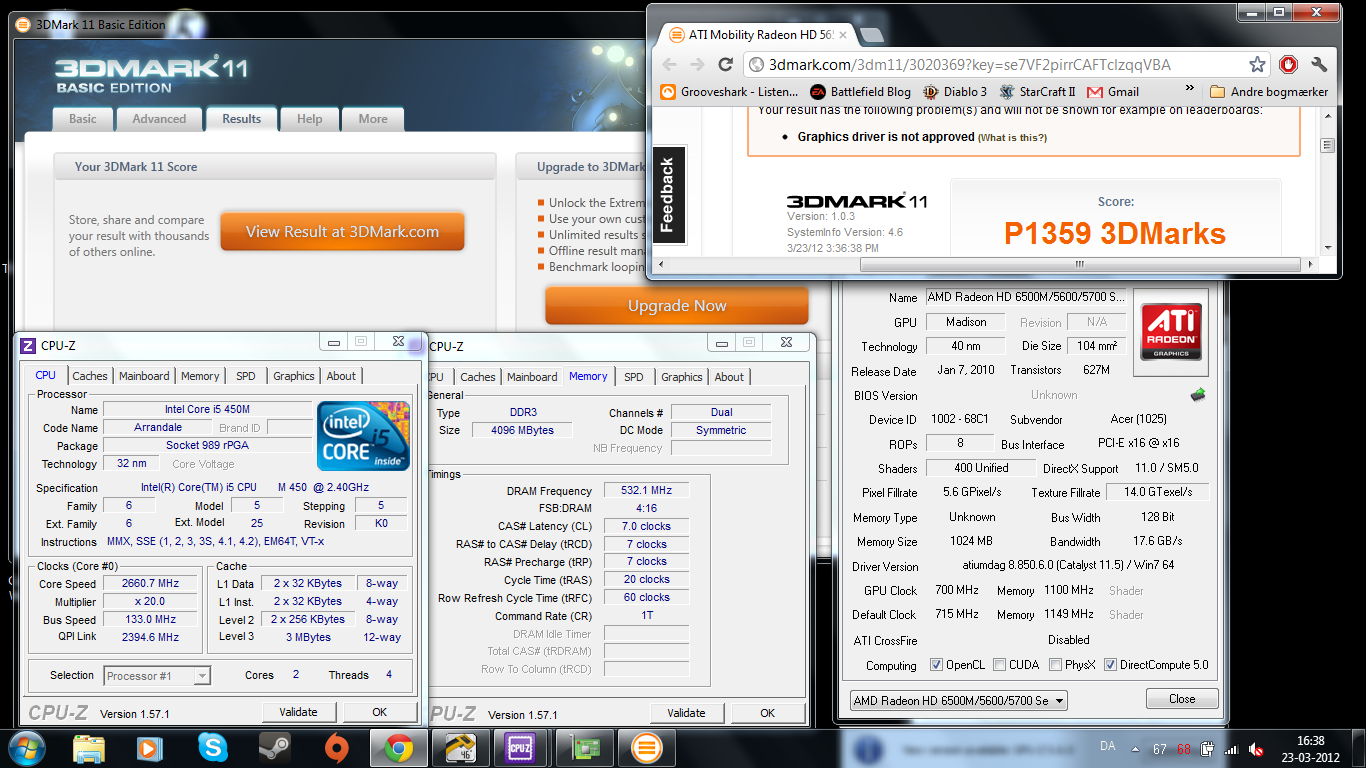The height and width of the screenshot is (768, 1366).
Task: Open the About tab in the left CPU-Z window
Action: click(341, 376)
